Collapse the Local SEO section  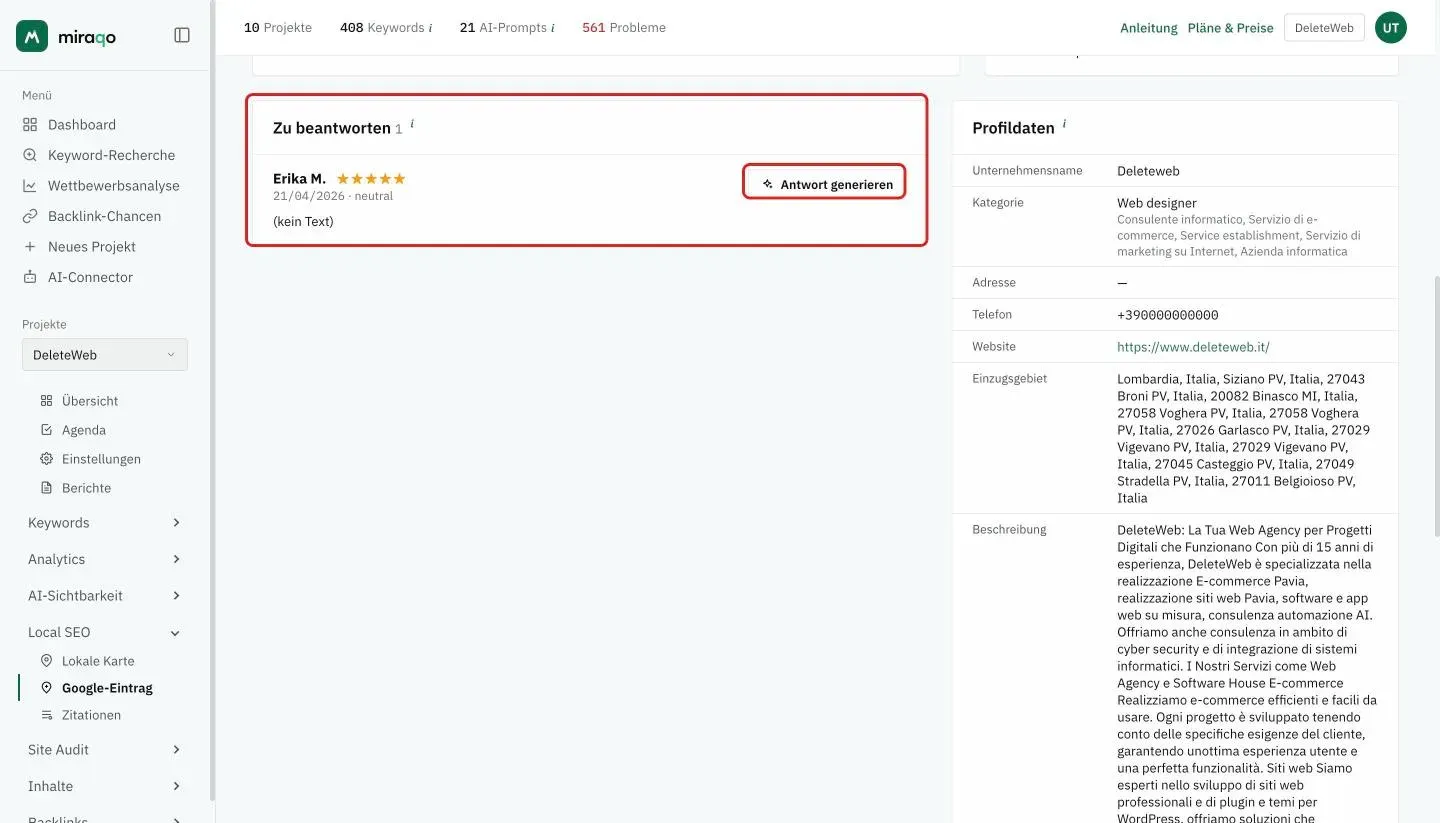click(106, 632)
